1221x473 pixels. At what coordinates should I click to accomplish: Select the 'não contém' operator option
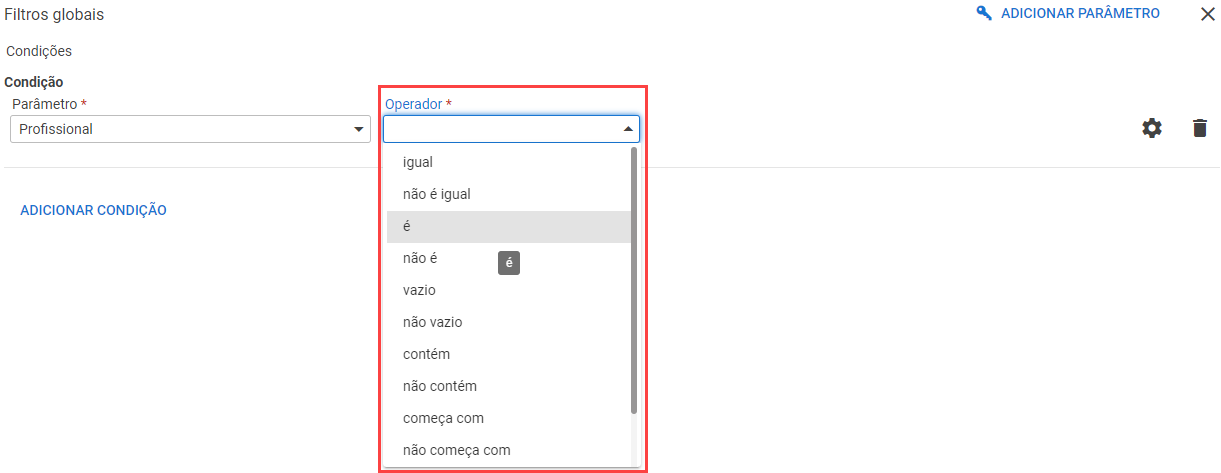508,386
